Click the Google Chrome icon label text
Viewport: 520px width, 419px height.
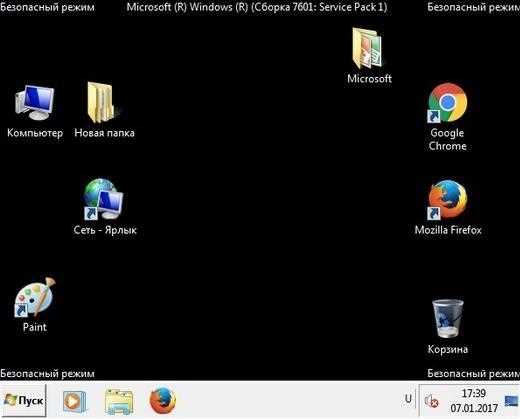tap(447, 139)
